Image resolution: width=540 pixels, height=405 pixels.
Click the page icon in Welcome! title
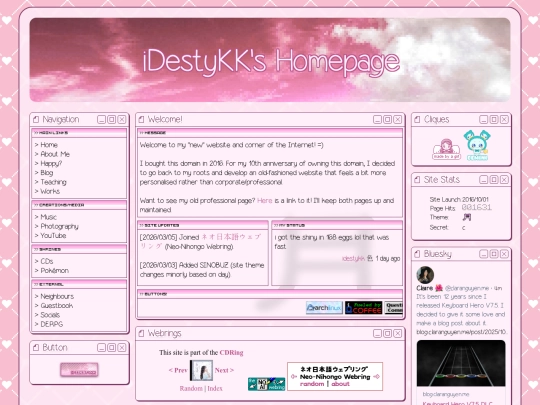tap(141, 120)
